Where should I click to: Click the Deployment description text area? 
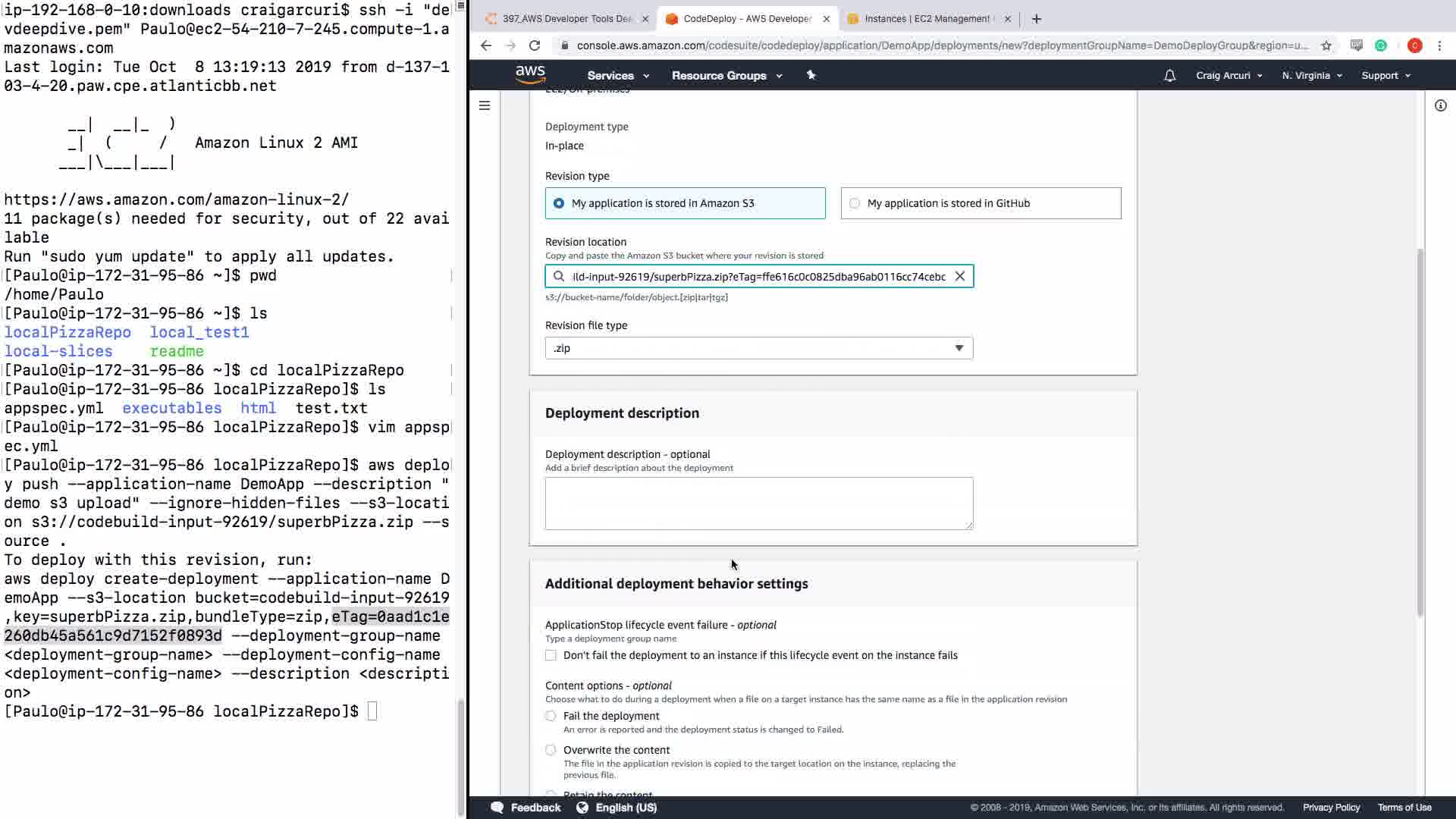[x=758, y=503]
